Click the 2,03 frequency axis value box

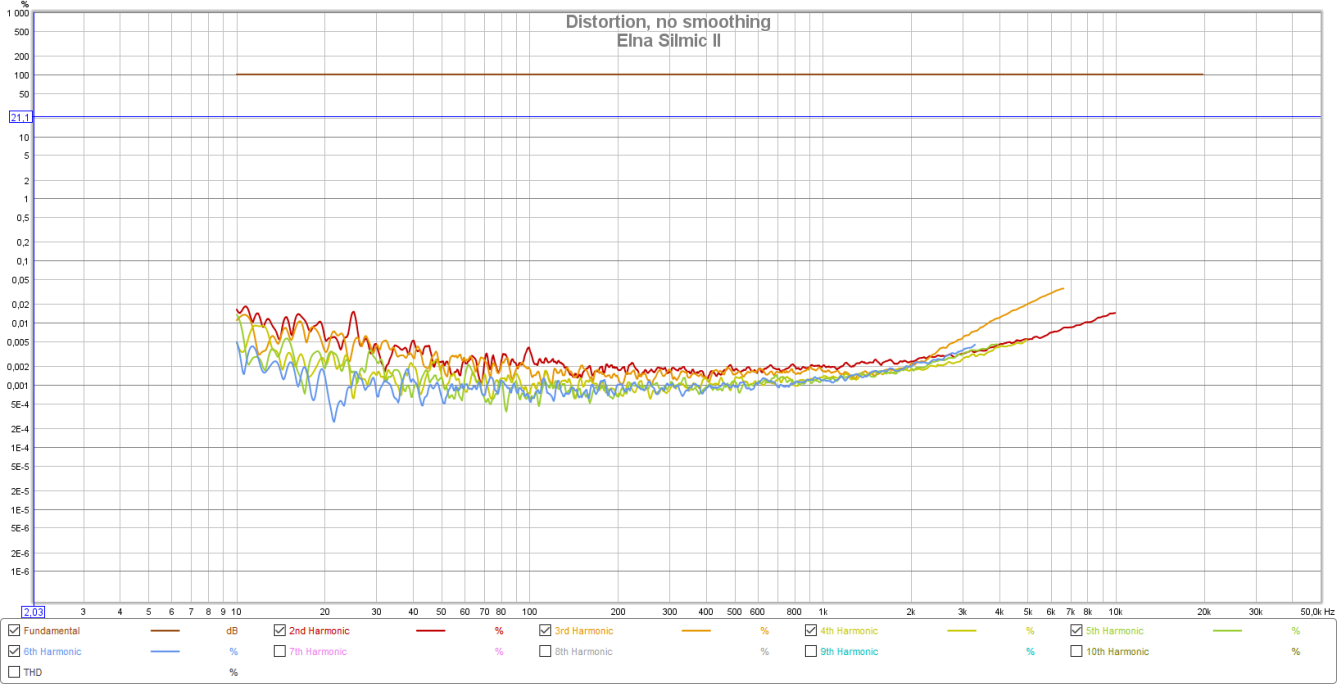coord(33,612)
